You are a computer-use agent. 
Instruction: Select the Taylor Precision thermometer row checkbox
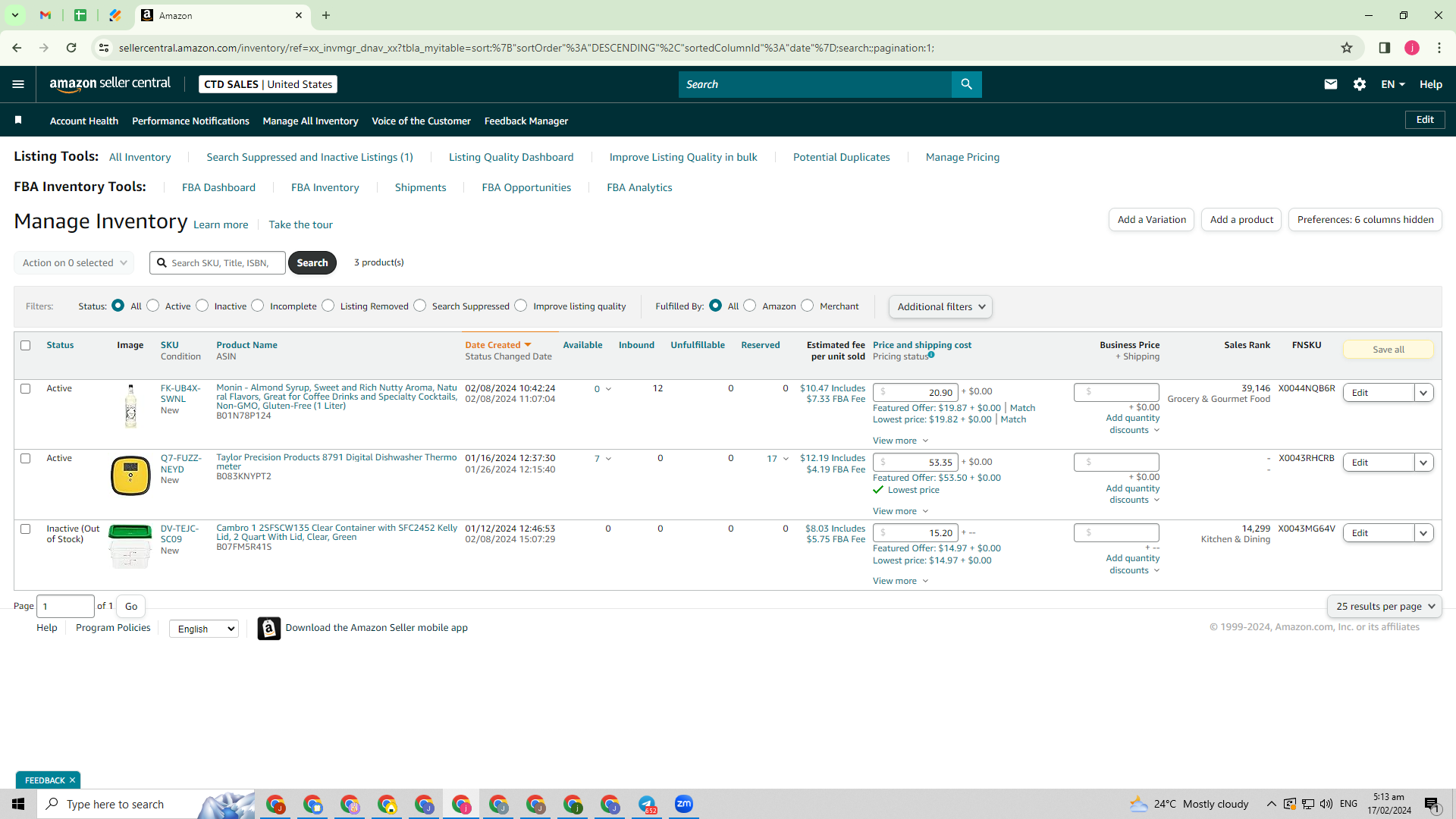click(x=26, y=458)
